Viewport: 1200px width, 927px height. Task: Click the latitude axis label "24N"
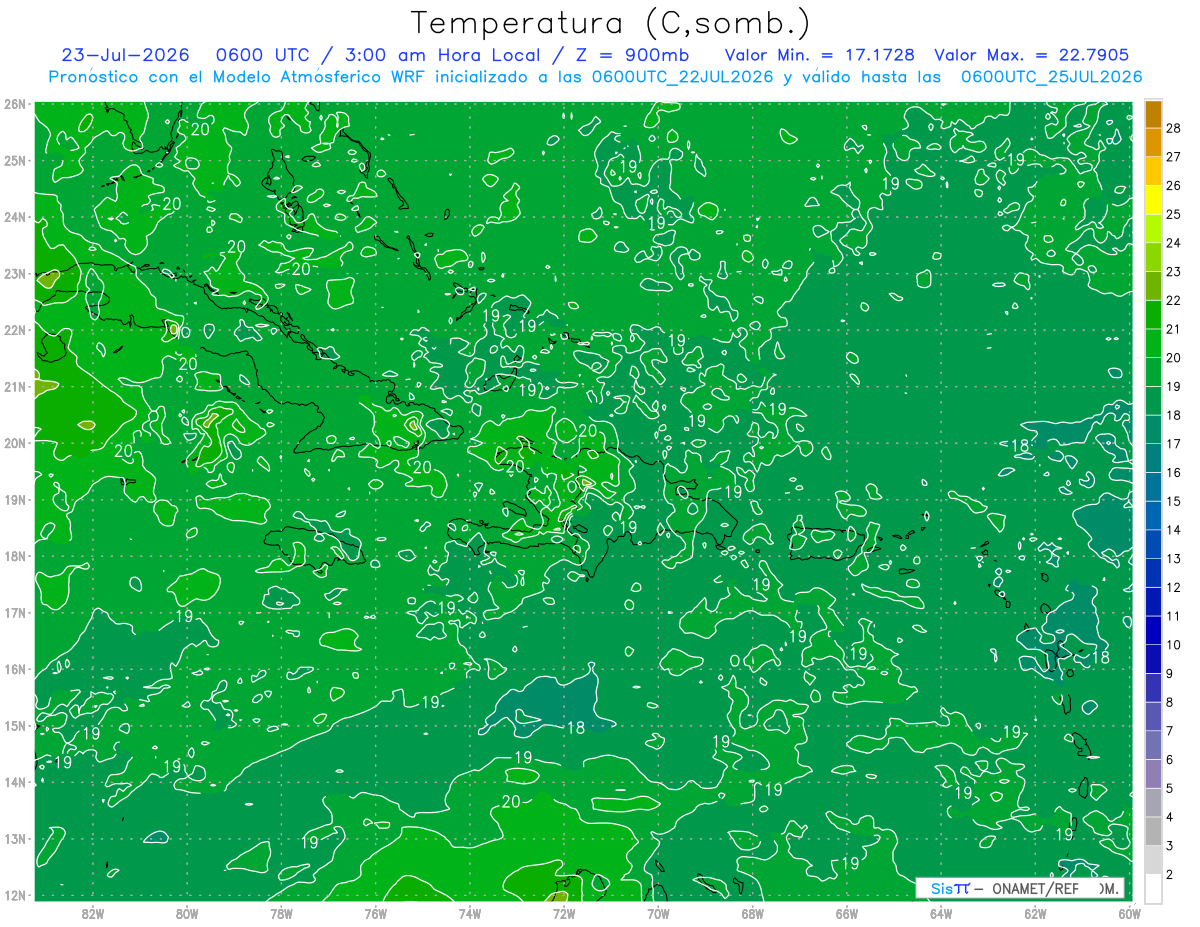[x=14, y=217]
